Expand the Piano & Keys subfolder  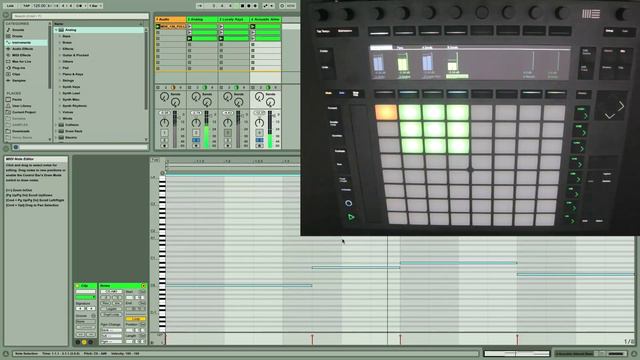(60, 74)
